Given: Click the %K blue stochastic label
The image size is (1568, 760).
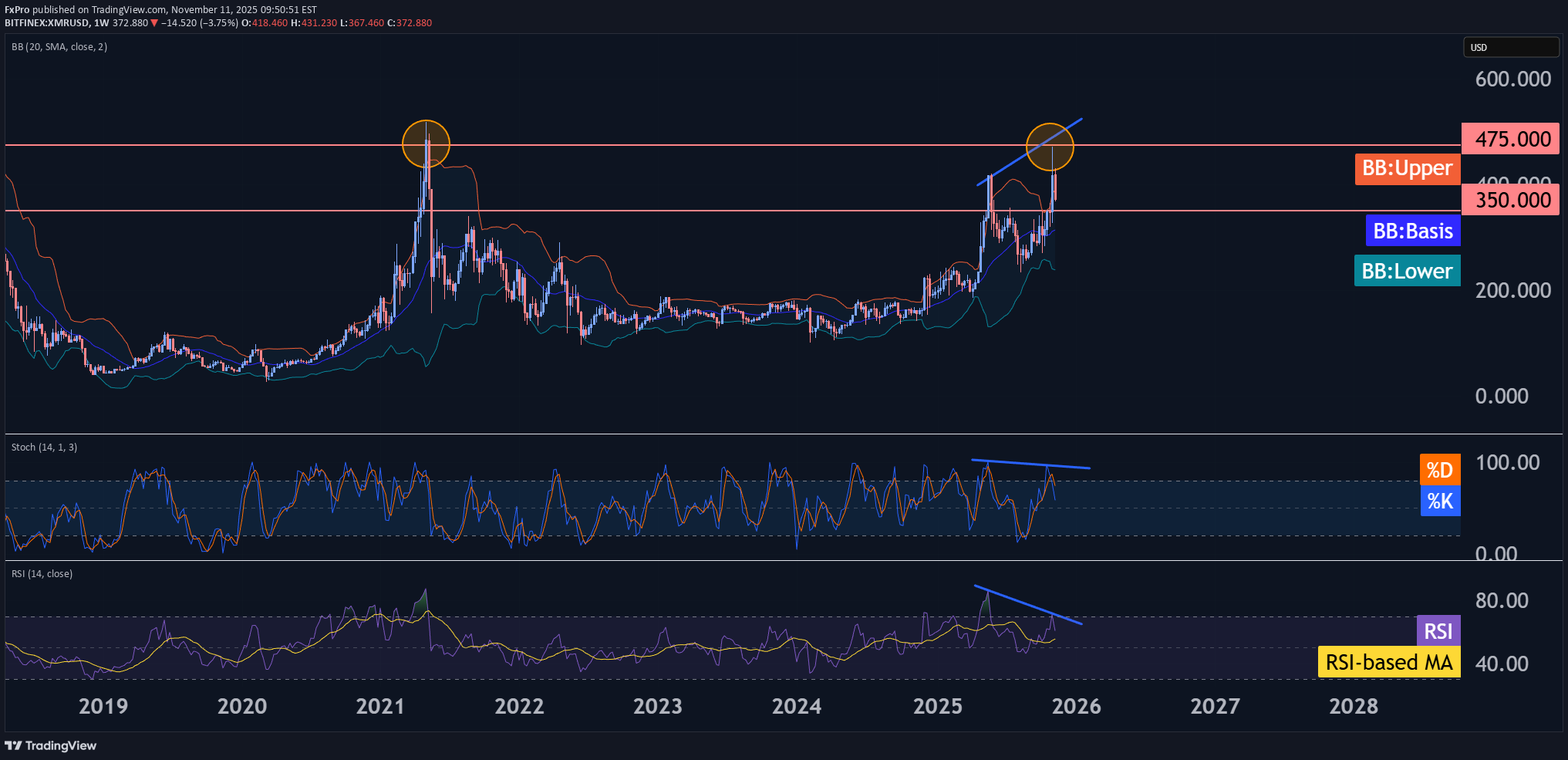Looking at the screenshot, I should [1439, 502].
